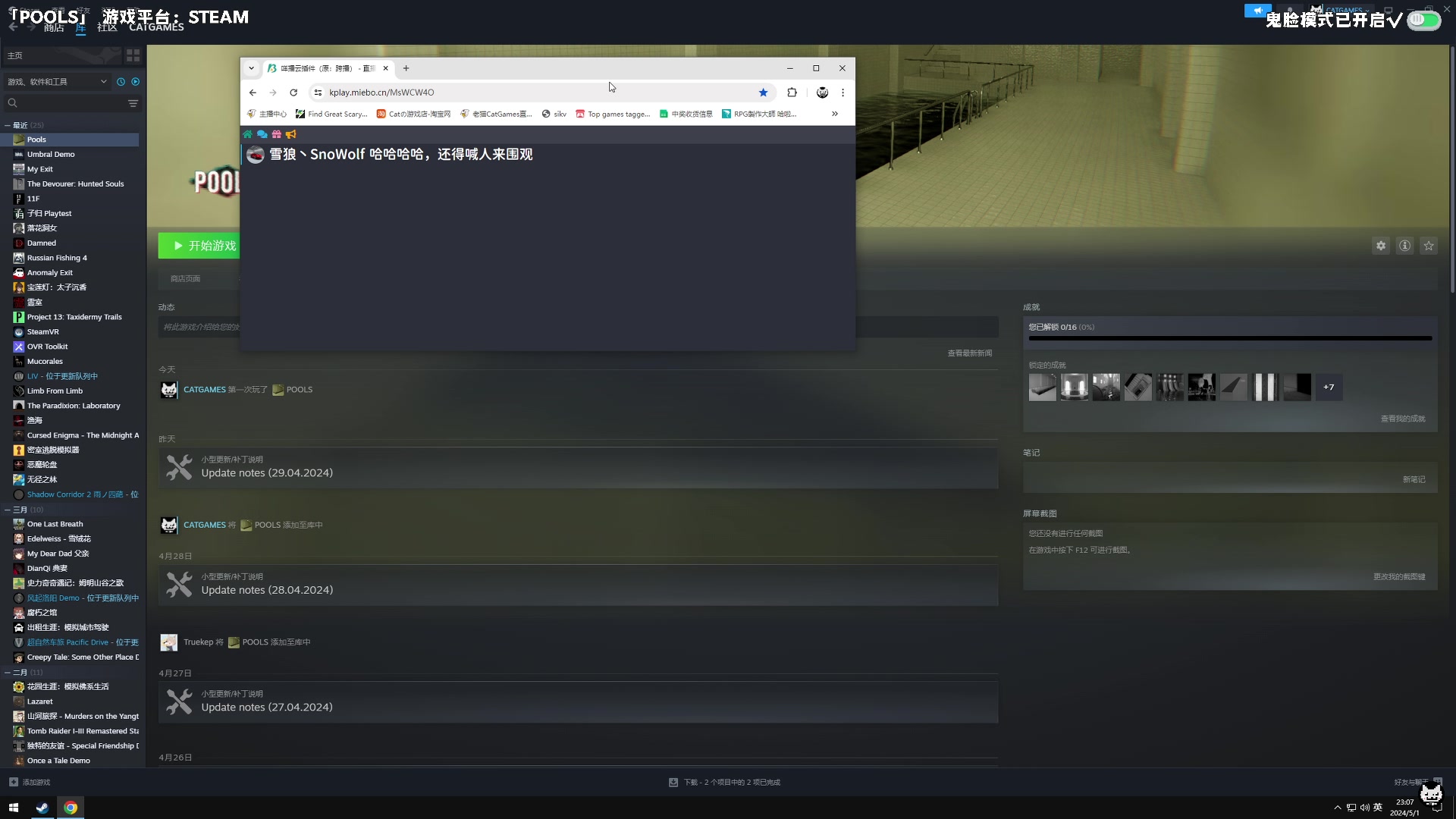Open Chrome extensions puzzle icon
1456x819 pixels.
[x=792, y=93]
